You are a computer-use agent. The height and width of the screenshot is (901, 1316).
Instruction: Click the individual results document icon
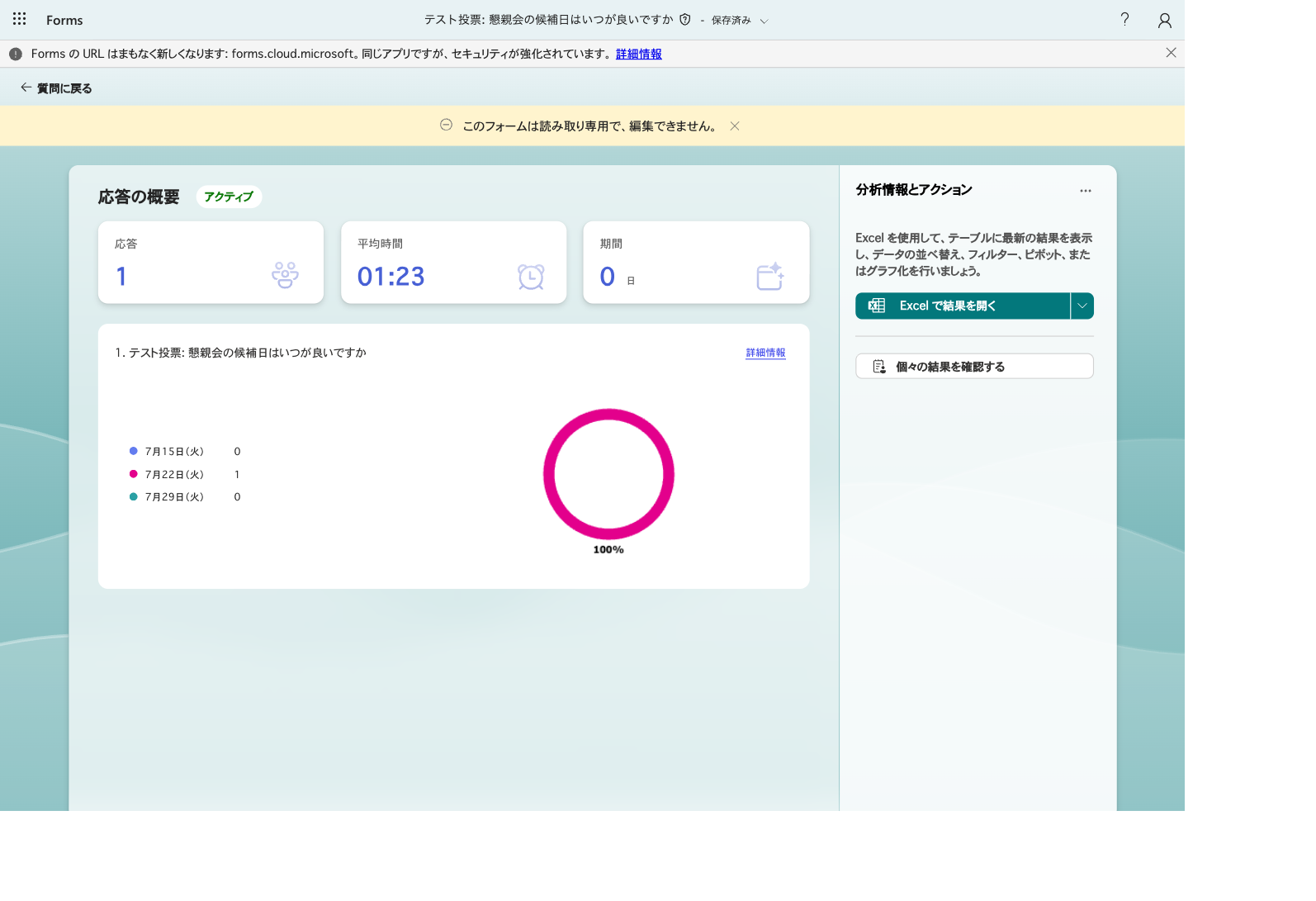click(x=879, y=367)
